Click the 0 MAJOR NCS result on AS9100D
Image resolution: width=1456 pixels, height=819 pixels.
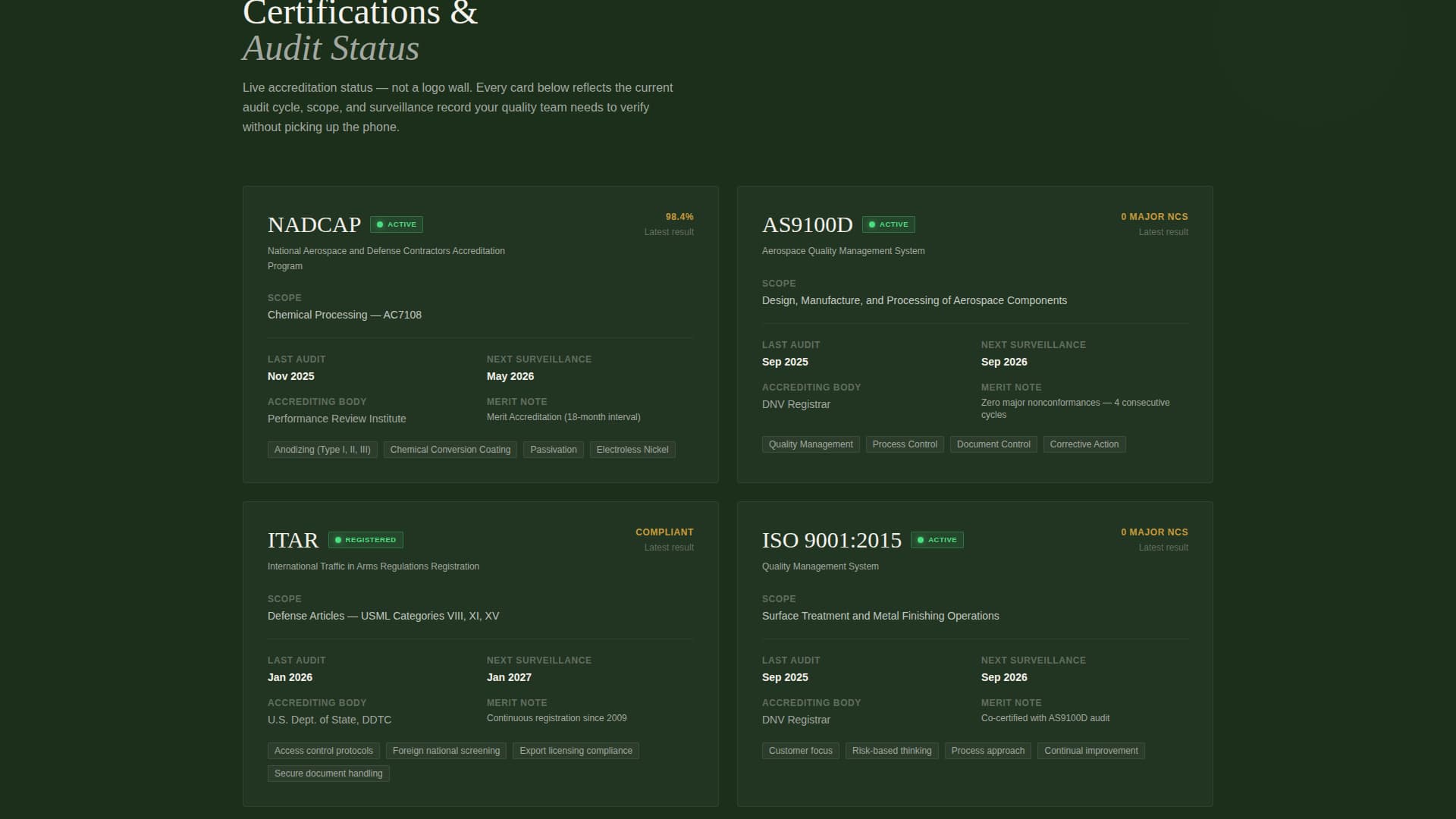[x=1154, y=216]
